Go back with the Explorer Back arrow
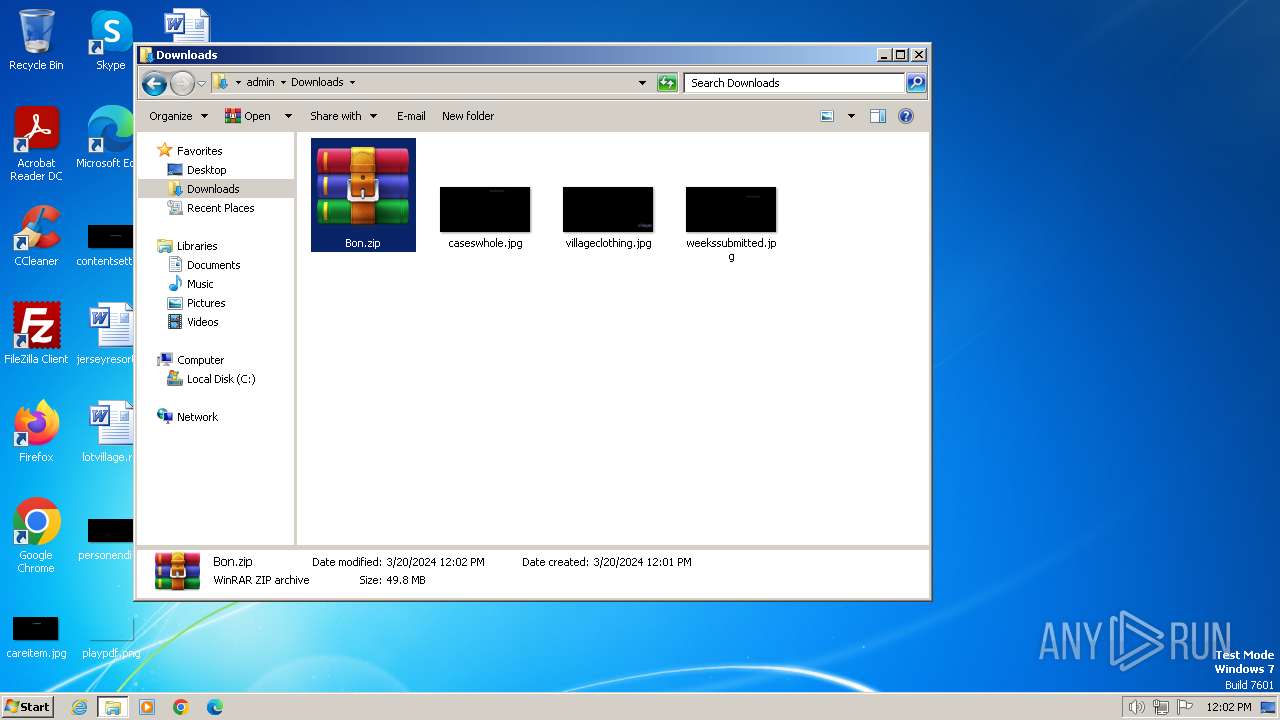 tap(154, 83)
